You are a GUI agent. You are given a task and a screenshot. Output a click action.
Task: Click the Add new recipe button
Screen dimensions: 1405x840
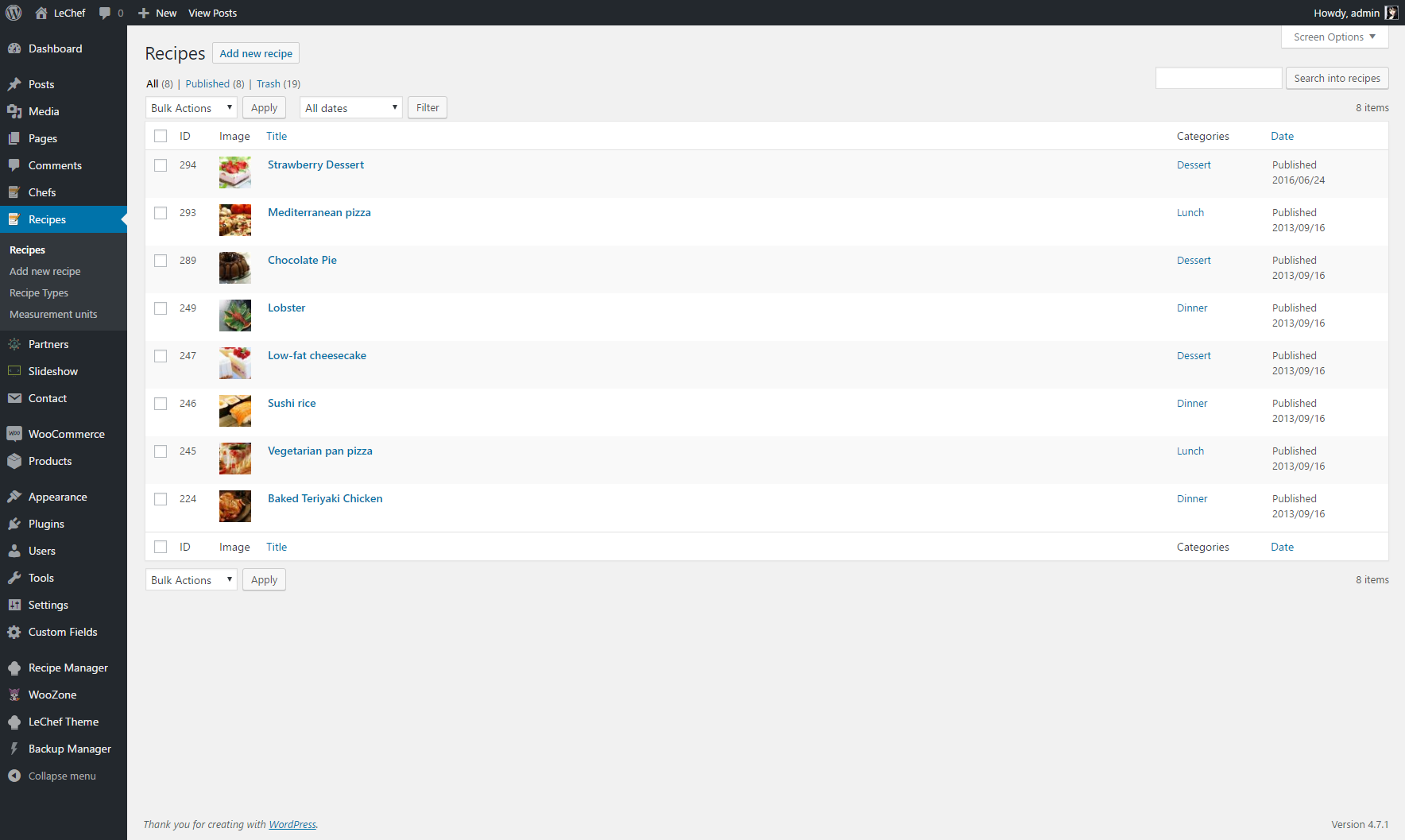click(x=255, y=52)
